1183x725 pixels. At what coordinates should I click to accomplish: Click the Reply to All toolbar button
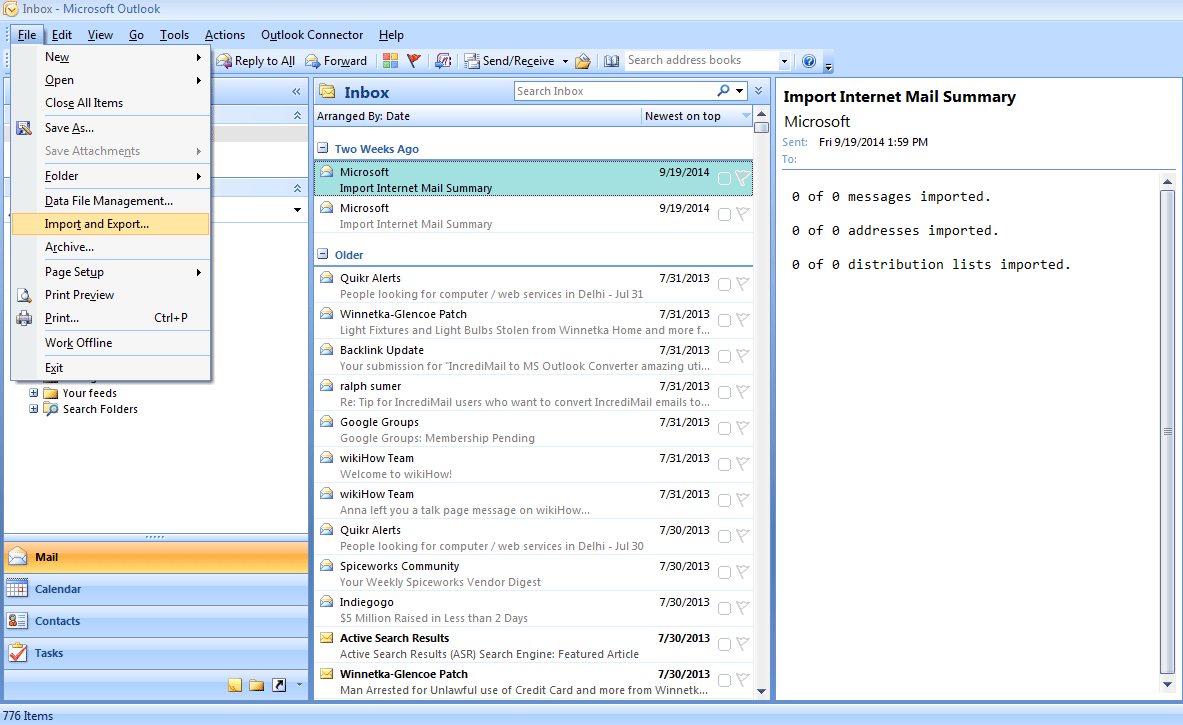click(x=256, y=61)
